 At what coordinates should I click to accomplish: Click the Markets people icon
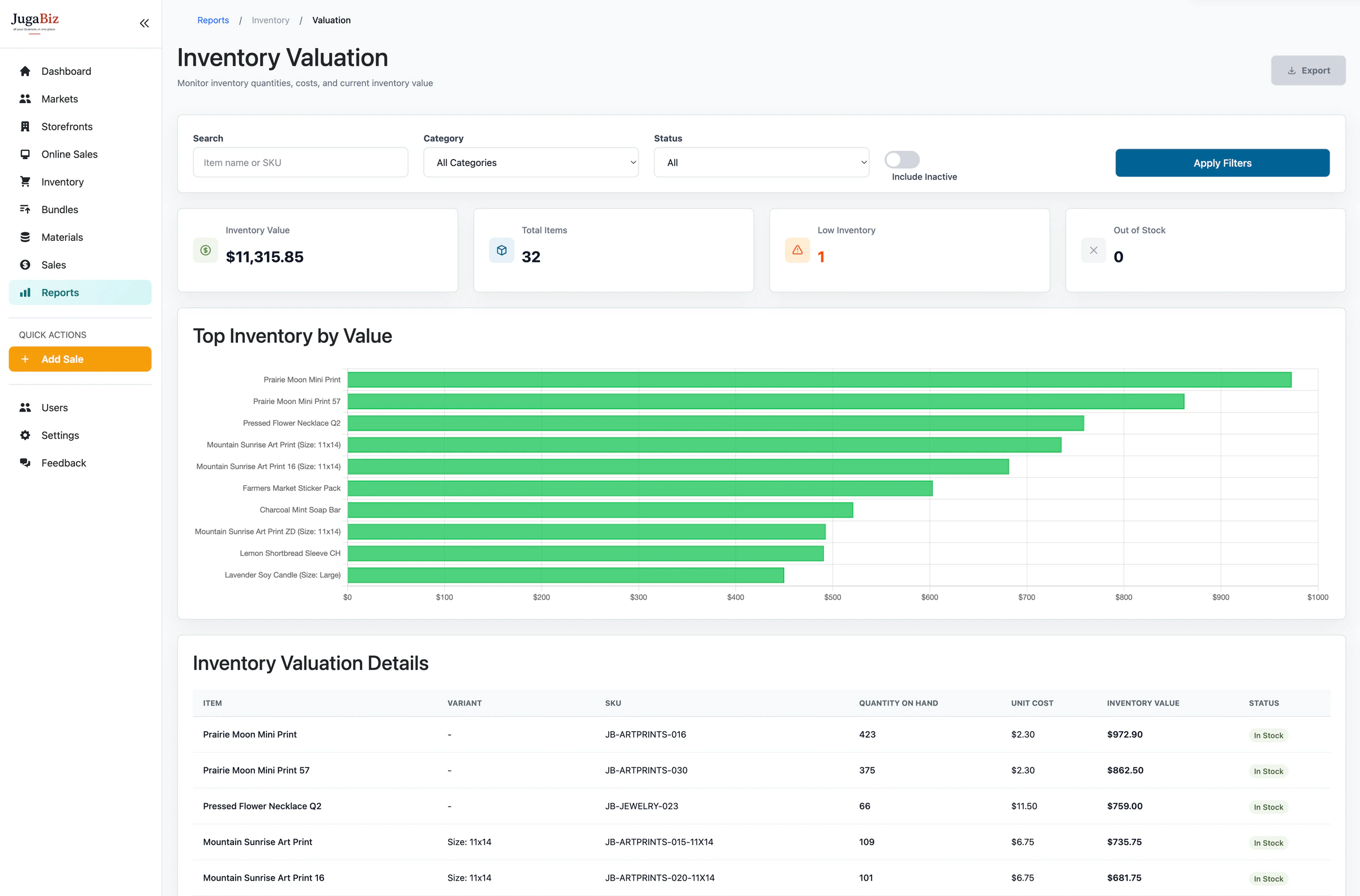(x=25, y=99)
